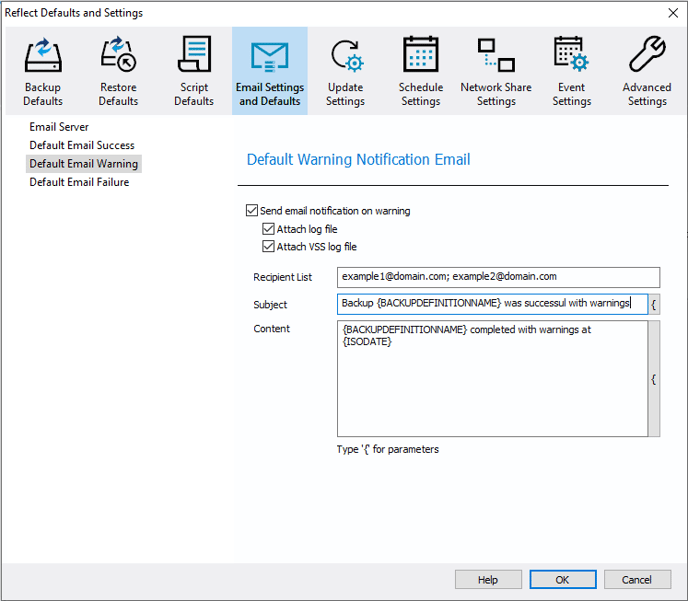Click 'Type '{' for parameters' hint text
This screenshot has width=688, height=601.
click(x=387, y=449)
